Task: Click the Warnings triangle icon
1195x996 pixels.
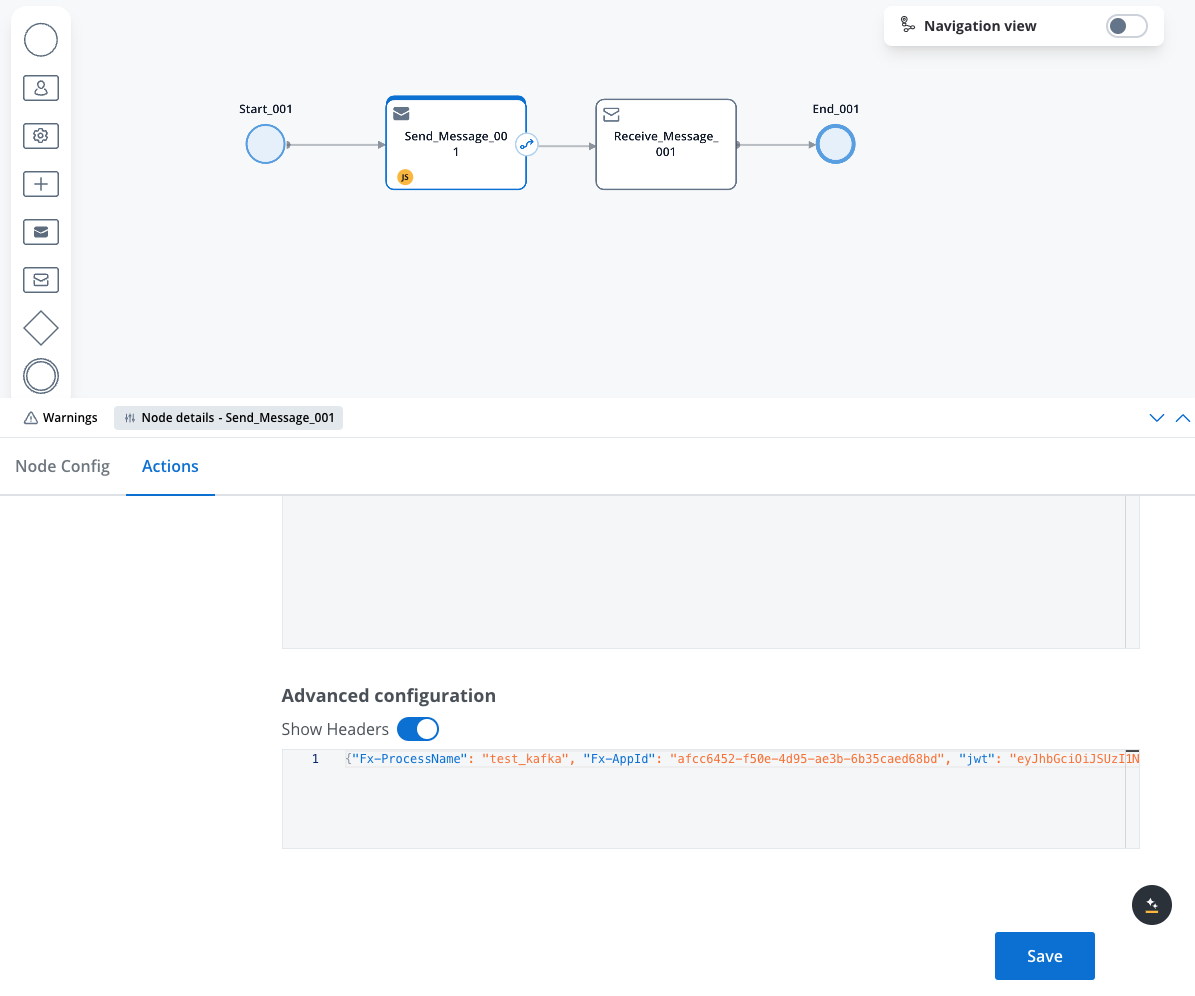Action: (30, 418)
